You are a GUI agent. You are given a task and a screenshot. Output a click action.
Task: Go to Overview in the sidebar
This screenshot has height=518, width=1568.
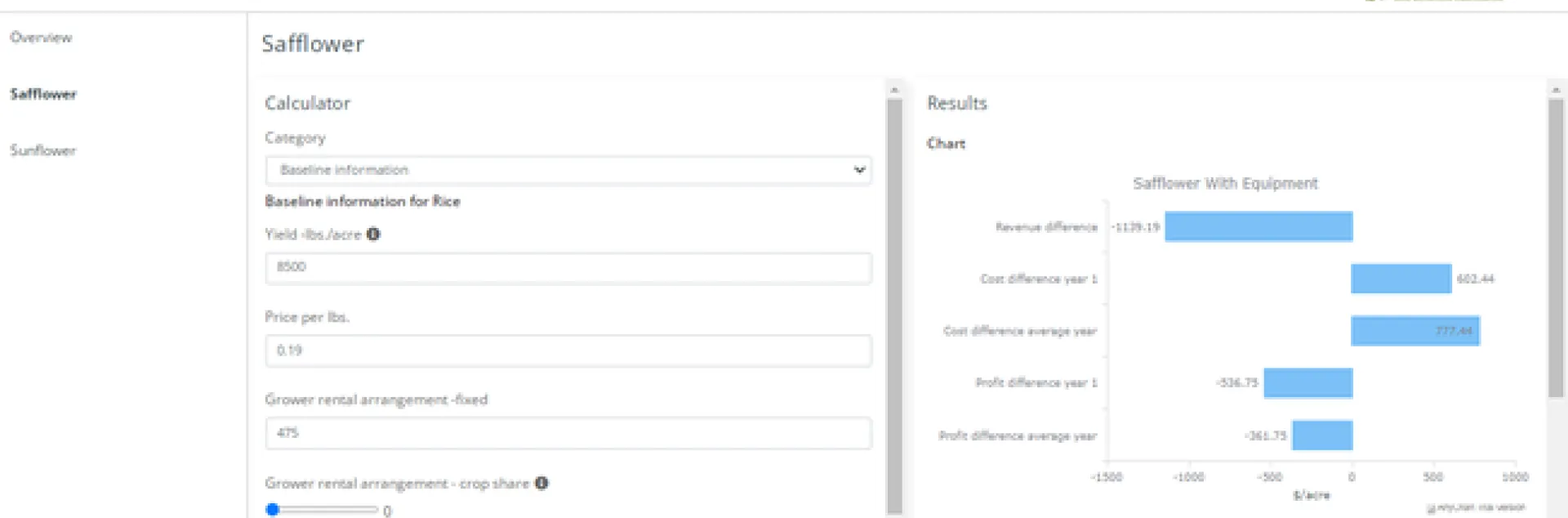pos(41,38)
